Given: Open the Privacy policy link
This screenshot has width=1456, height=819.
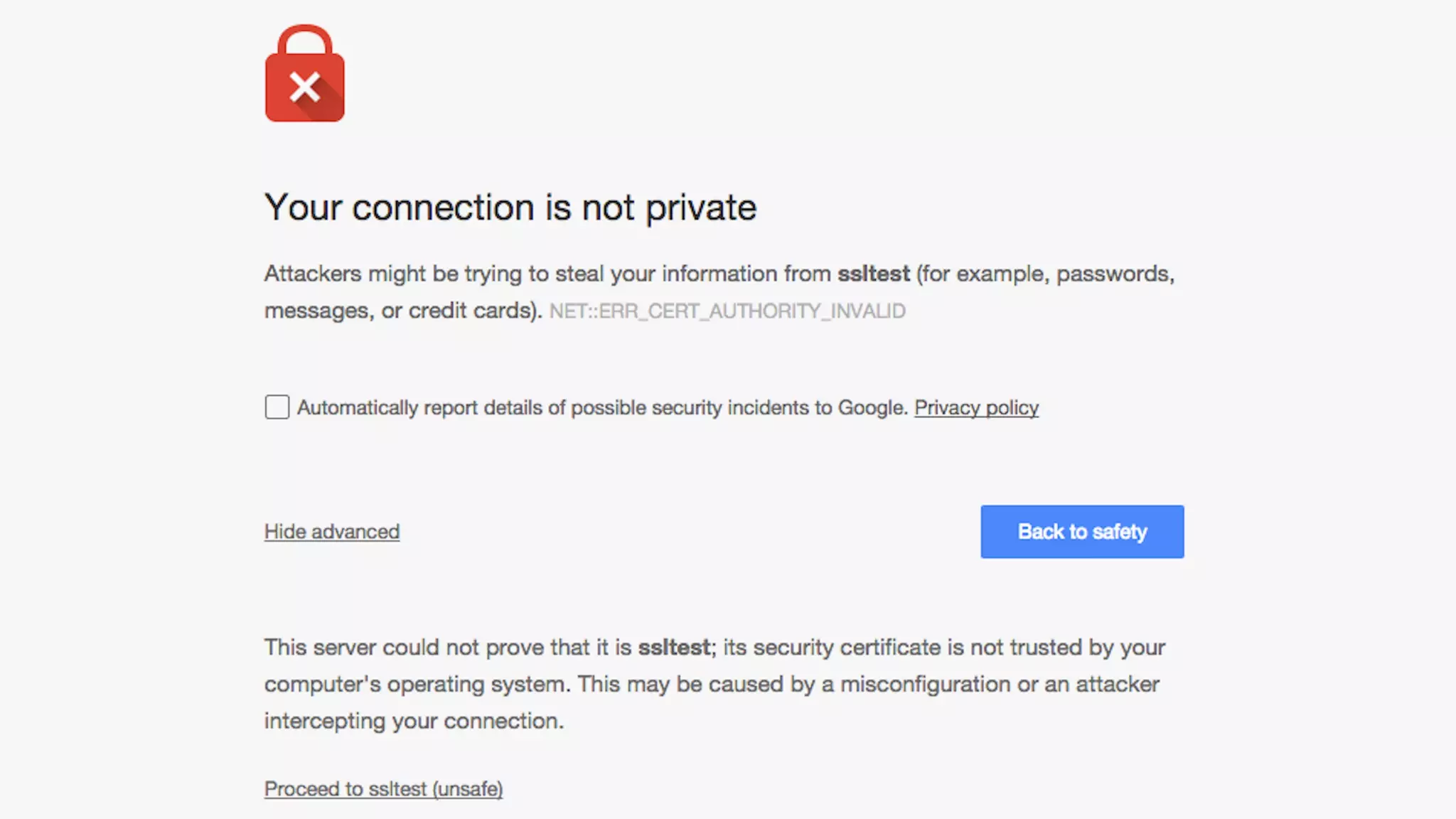Looking at the screenshot, I should pyautogui.click(x=976, y=408).
